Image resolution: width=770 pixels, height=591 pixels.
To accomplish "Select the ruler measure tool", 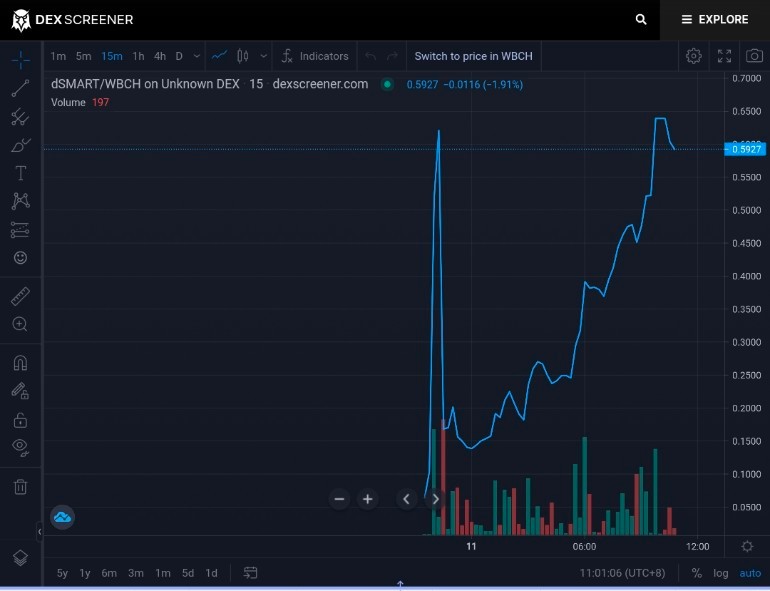I will click(x=20, y=296).
